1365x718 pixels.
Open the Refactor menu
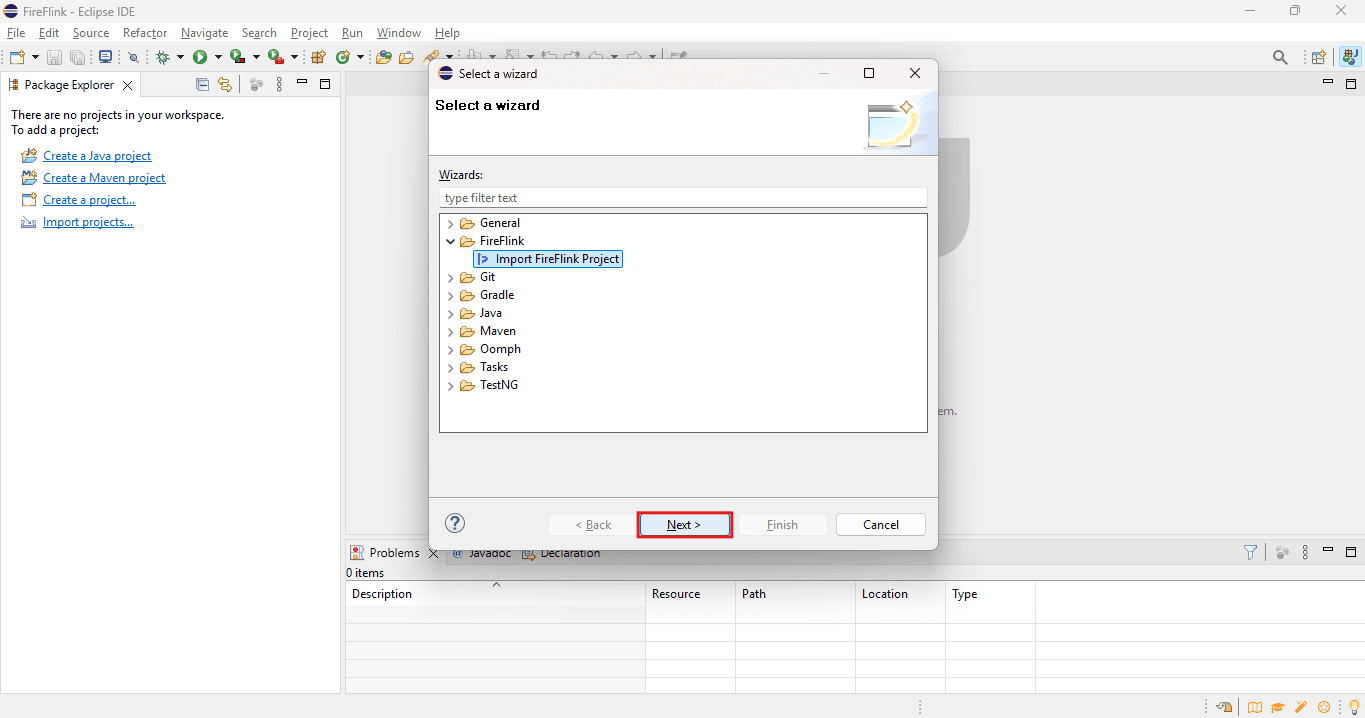(x=145, y=33)
